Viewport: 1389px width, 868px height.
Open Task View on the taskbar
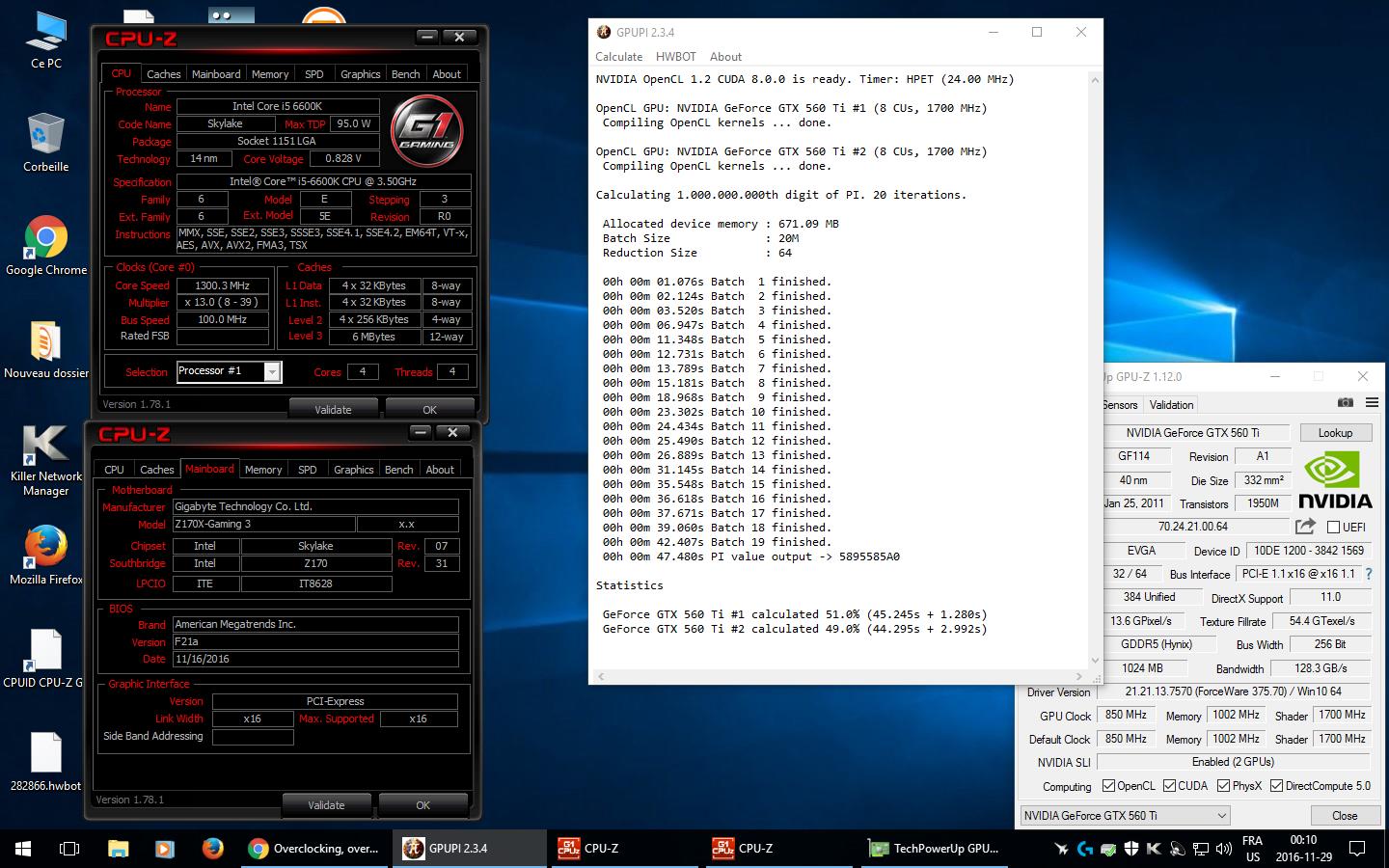click(69, 849)
